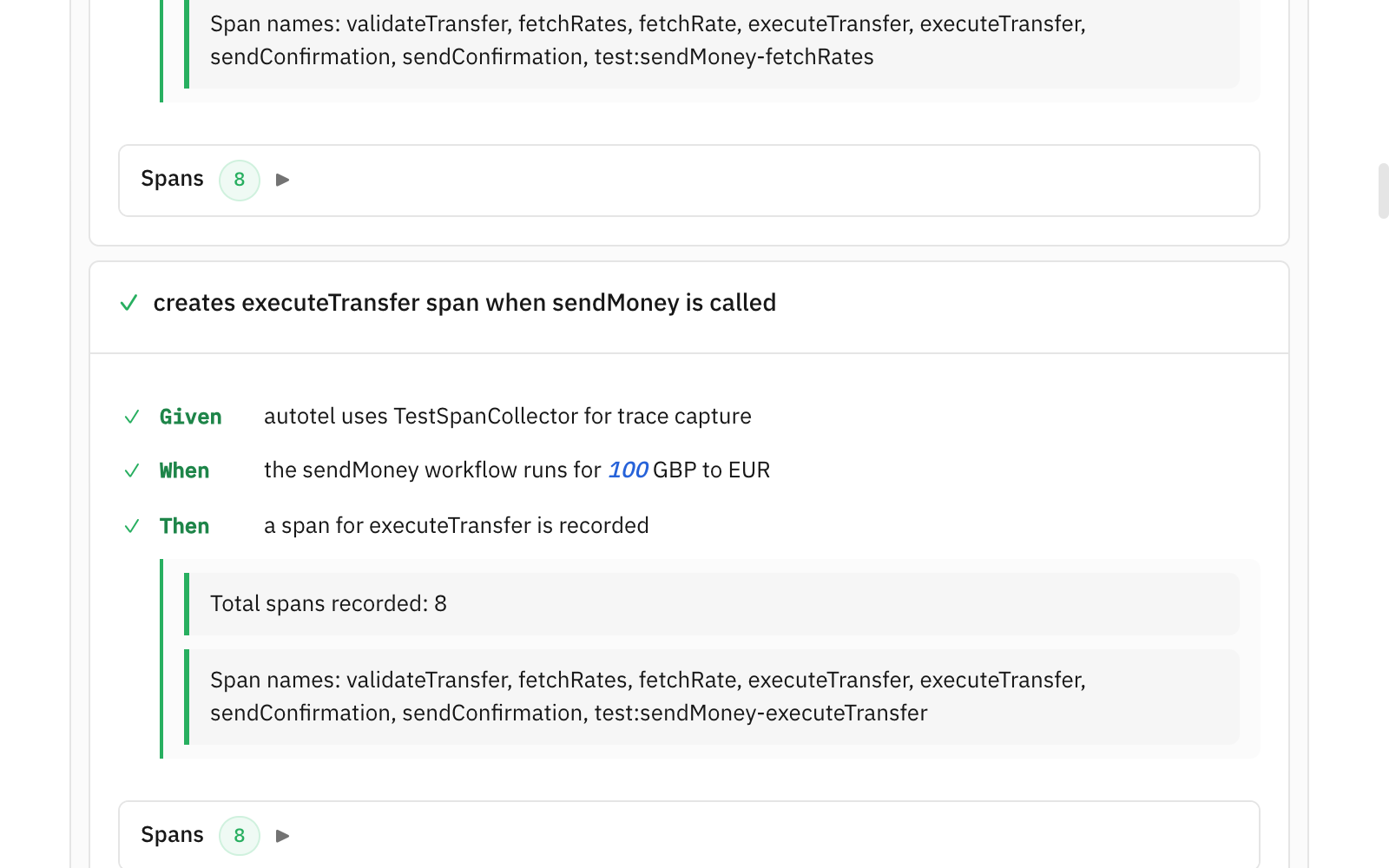1389x868 pixels.
Task: Click the checkmark icon next to Then
Action: click(x=132, y=527)
